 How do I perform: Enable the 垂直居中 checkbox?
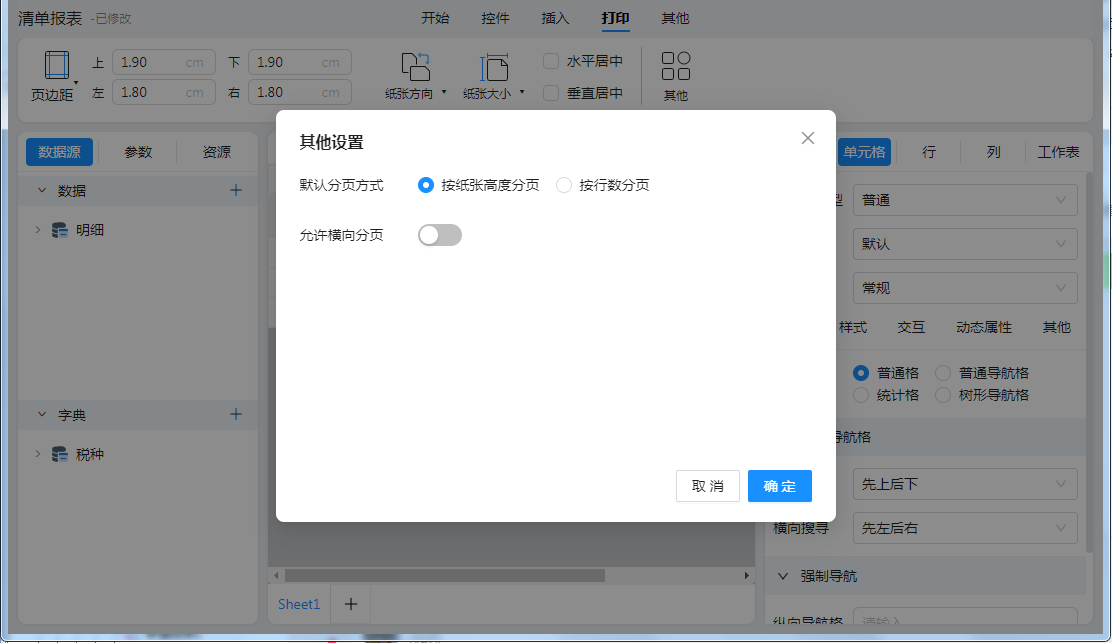551,93
